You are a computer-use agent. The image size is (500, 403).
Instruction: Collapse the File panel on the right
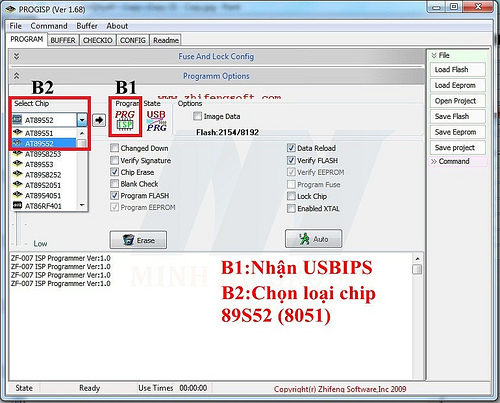(434, 55)
